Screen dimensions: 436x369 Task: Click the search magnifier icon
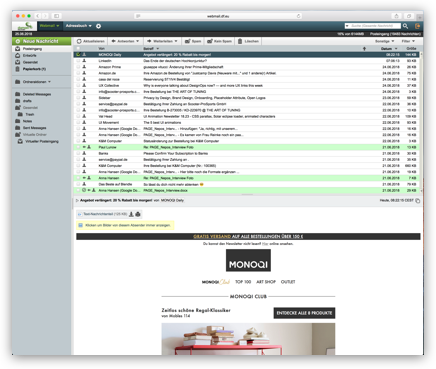(405, 26)
